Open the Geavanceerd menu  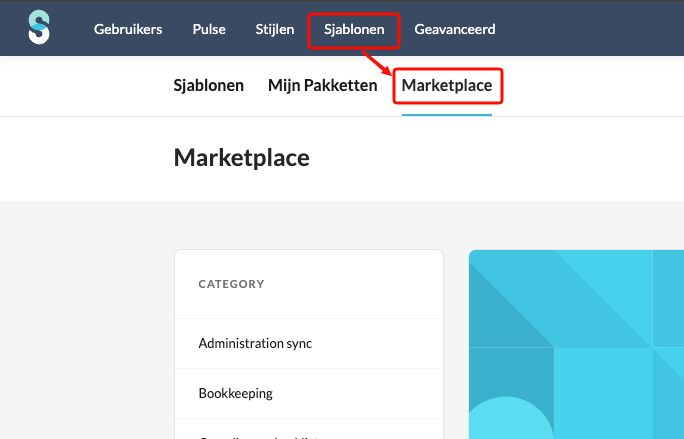pos(455,29)
